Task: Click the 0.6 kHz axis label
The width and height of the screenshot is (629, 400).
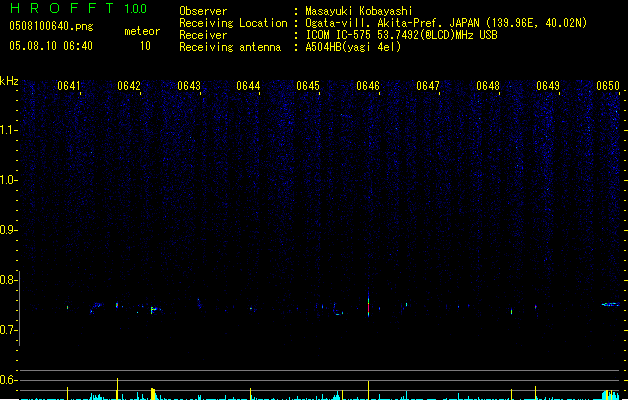Action: [x=8, y=380]
